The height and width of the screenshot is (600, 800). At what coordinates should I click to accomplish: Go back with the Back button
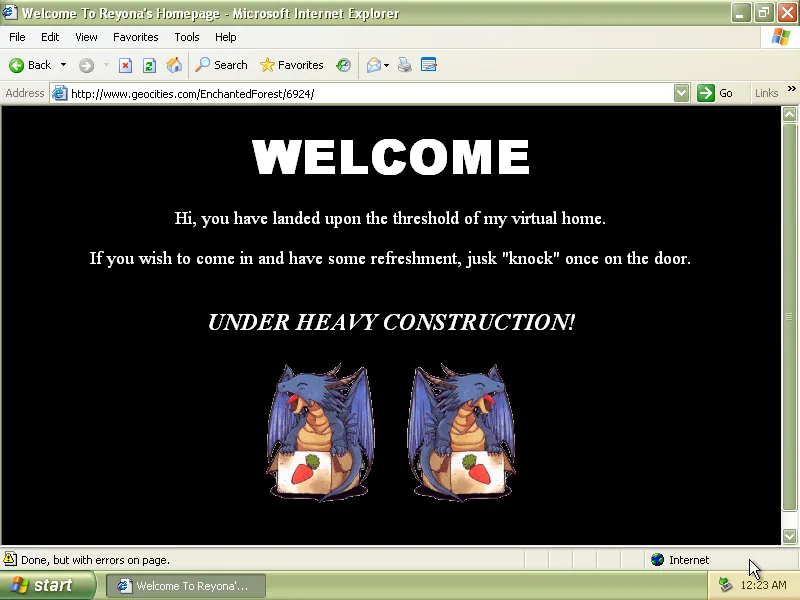30,65
